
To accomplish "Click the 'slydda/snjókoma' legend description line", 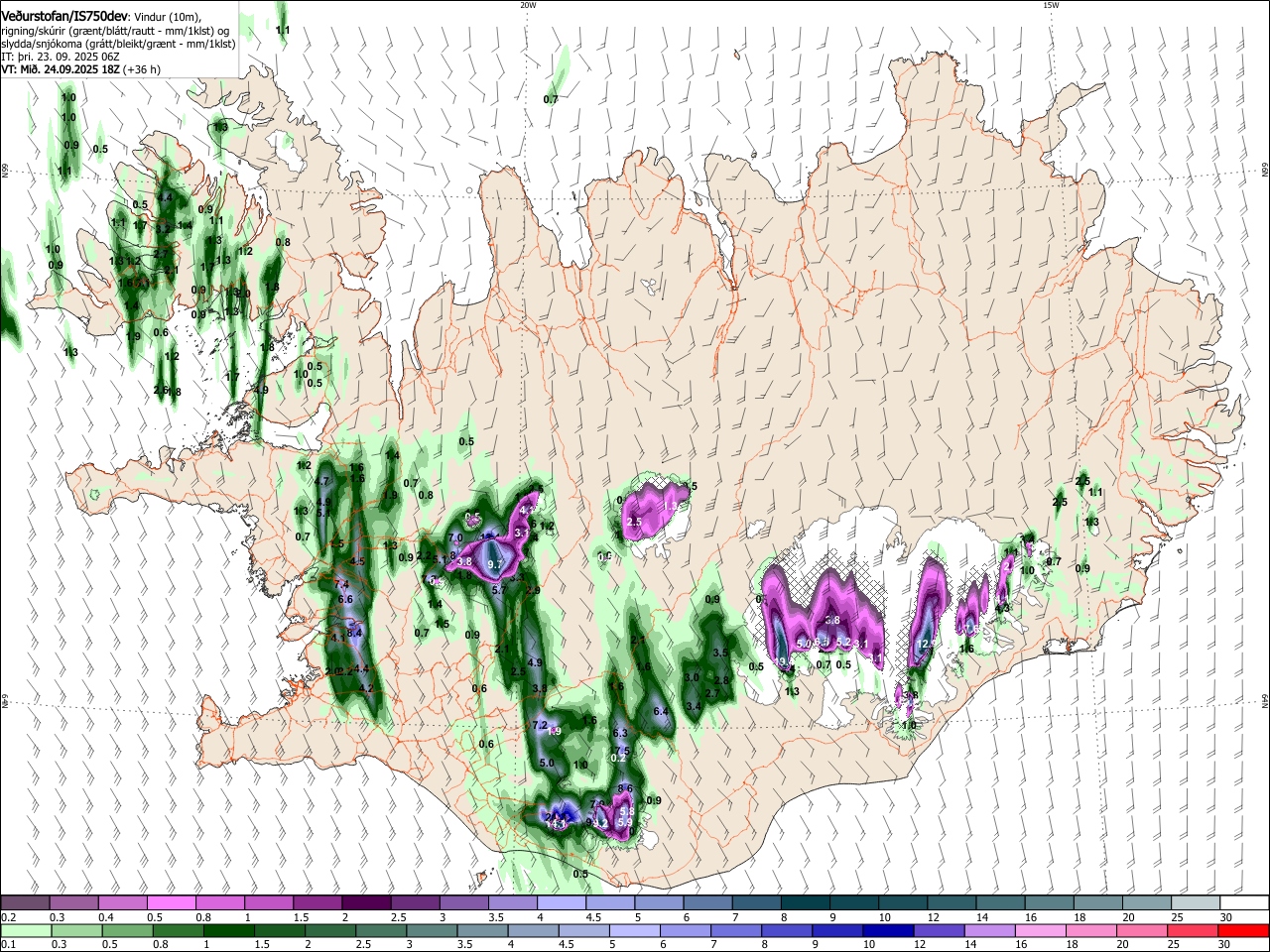I will point(117,44).
